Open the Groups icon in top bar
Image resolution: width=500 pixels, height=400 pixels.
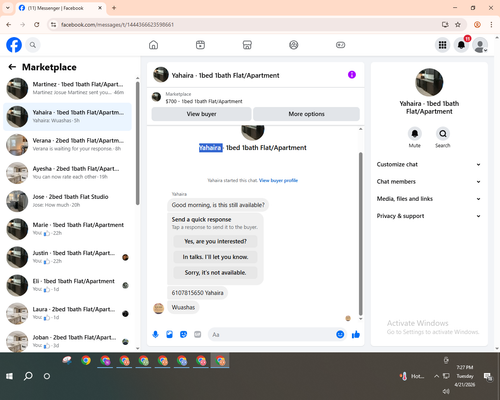[x=294, y=45]
